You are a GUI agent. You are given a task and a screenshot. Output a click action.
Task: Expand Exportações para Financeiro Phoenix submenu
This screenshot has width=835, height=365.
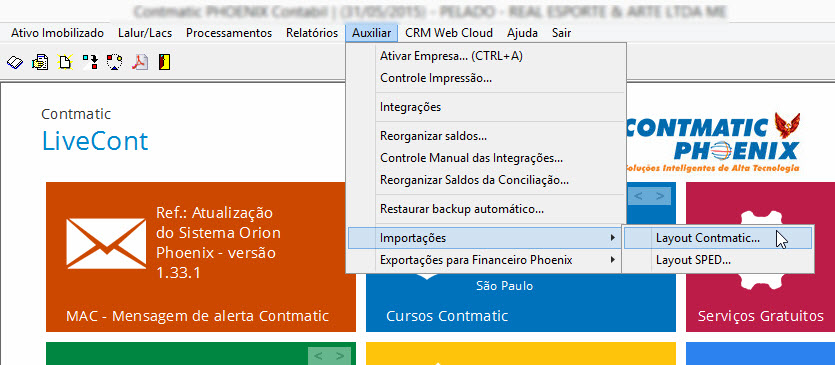[486, 260]
